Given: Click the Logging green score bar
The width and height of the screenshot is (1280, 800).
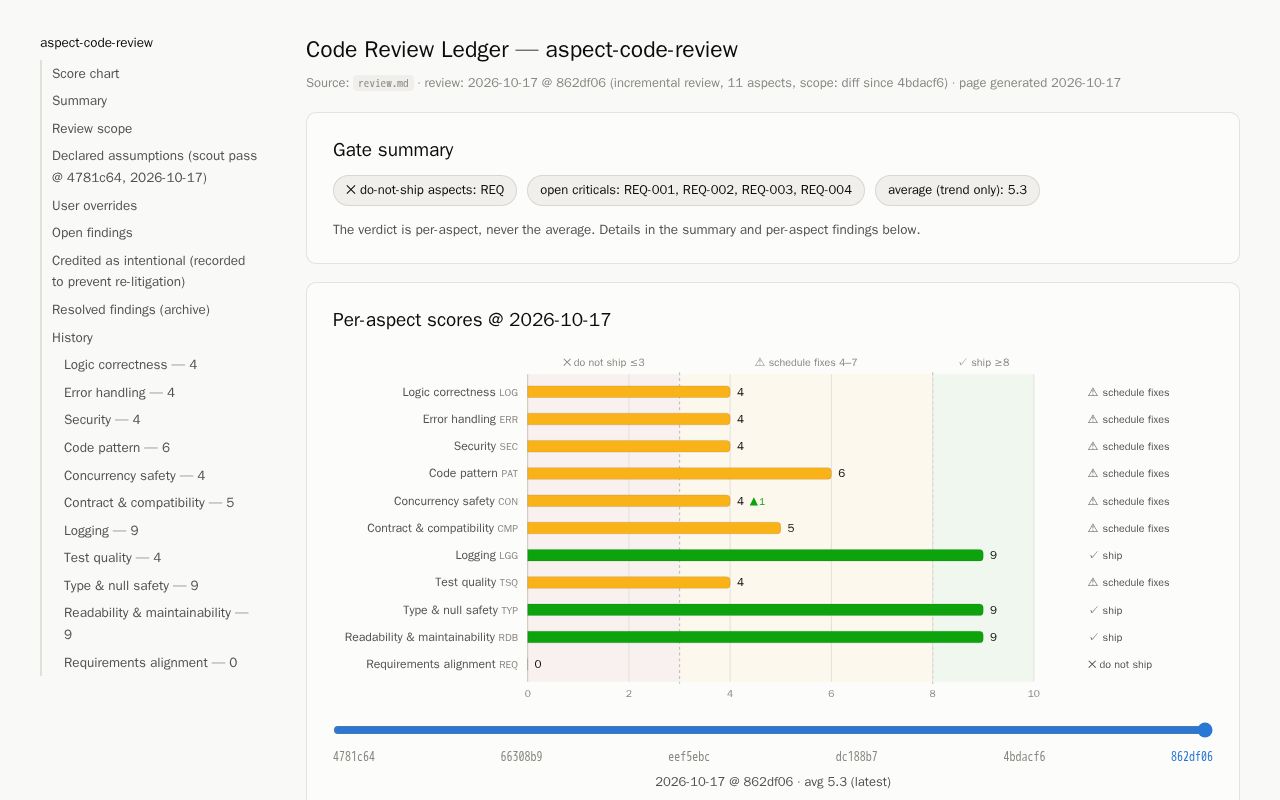Looking at the screenshot, I should click(x=755, y=555).
